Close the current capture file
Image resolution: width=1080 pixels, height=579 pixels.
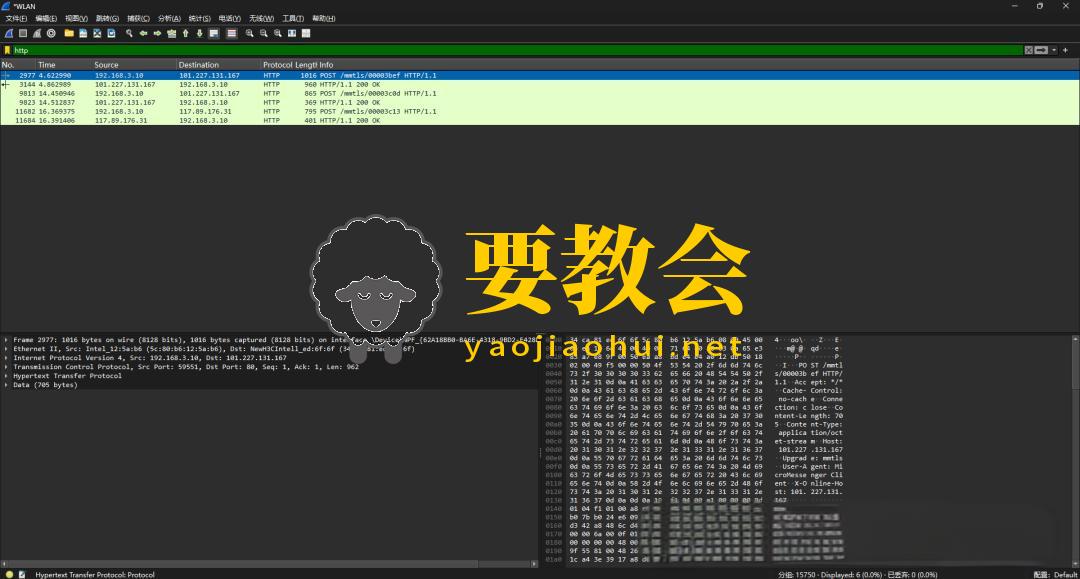tap(97, 33)
